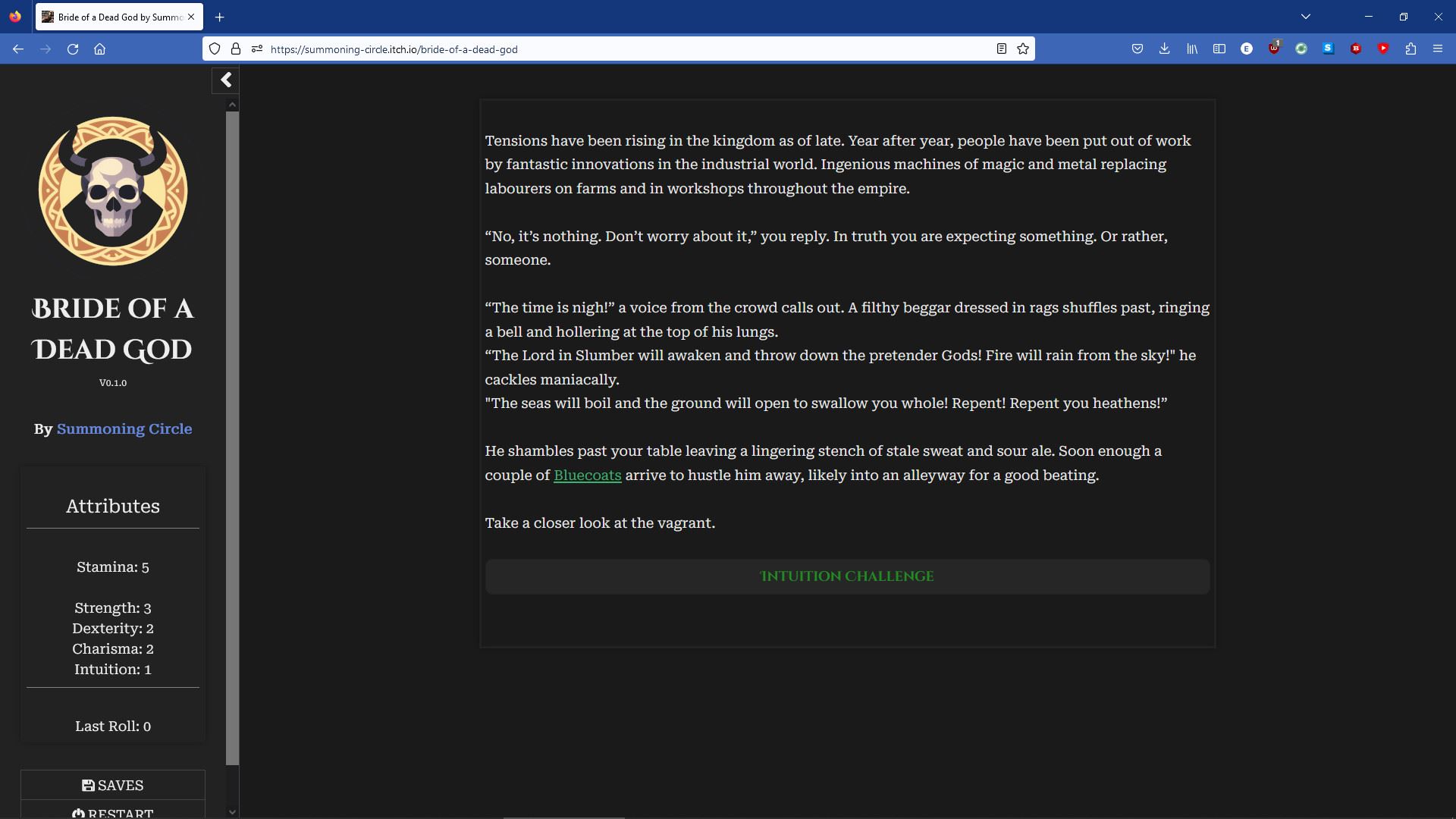Bookmark this page with star icon

coord(1023,49)
